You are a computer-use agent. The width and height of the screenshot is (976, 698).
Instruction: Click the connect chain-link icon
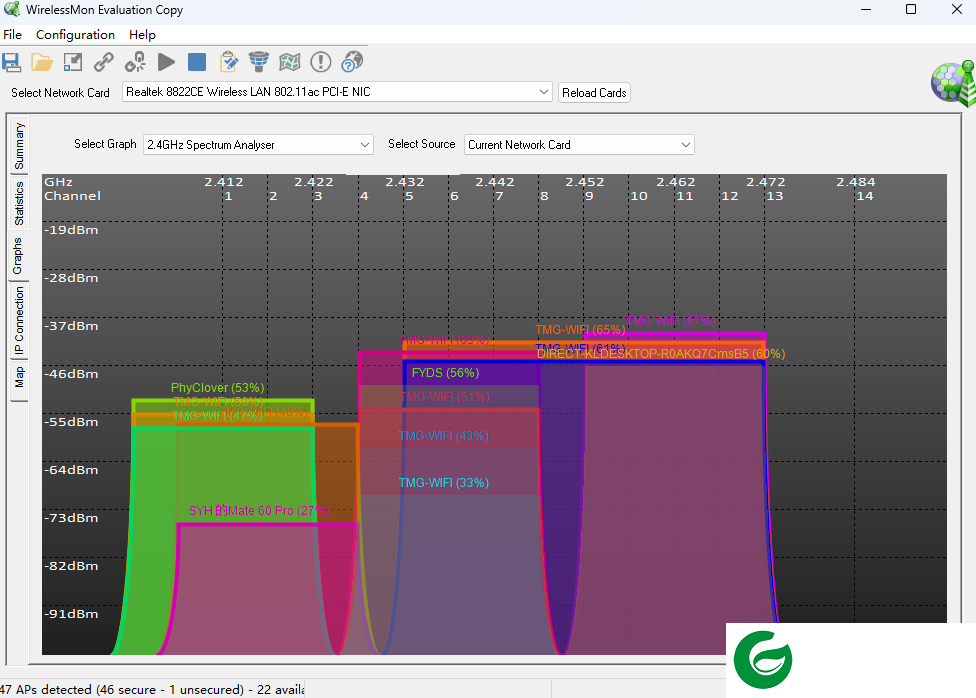point(104,62)
